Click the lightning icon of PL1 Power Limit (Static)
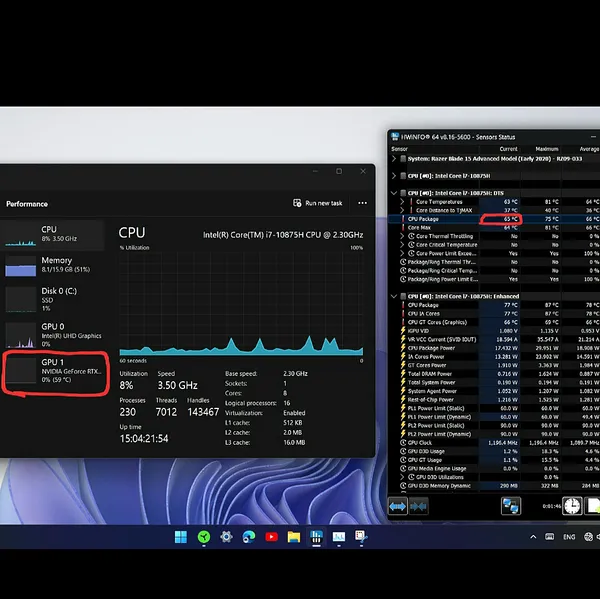Viewport: 600px width, 599px height. 403,408
